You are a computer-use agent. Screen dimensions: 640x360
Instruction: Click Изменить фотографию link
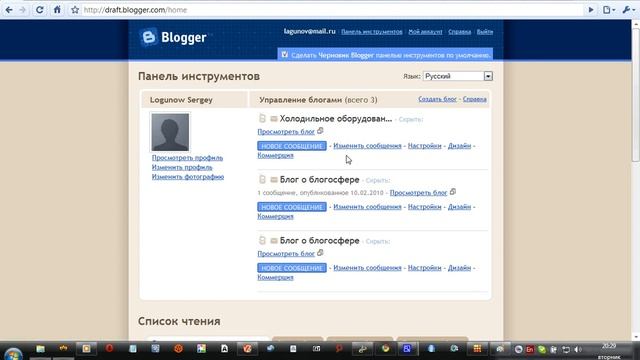click(188, 177)
